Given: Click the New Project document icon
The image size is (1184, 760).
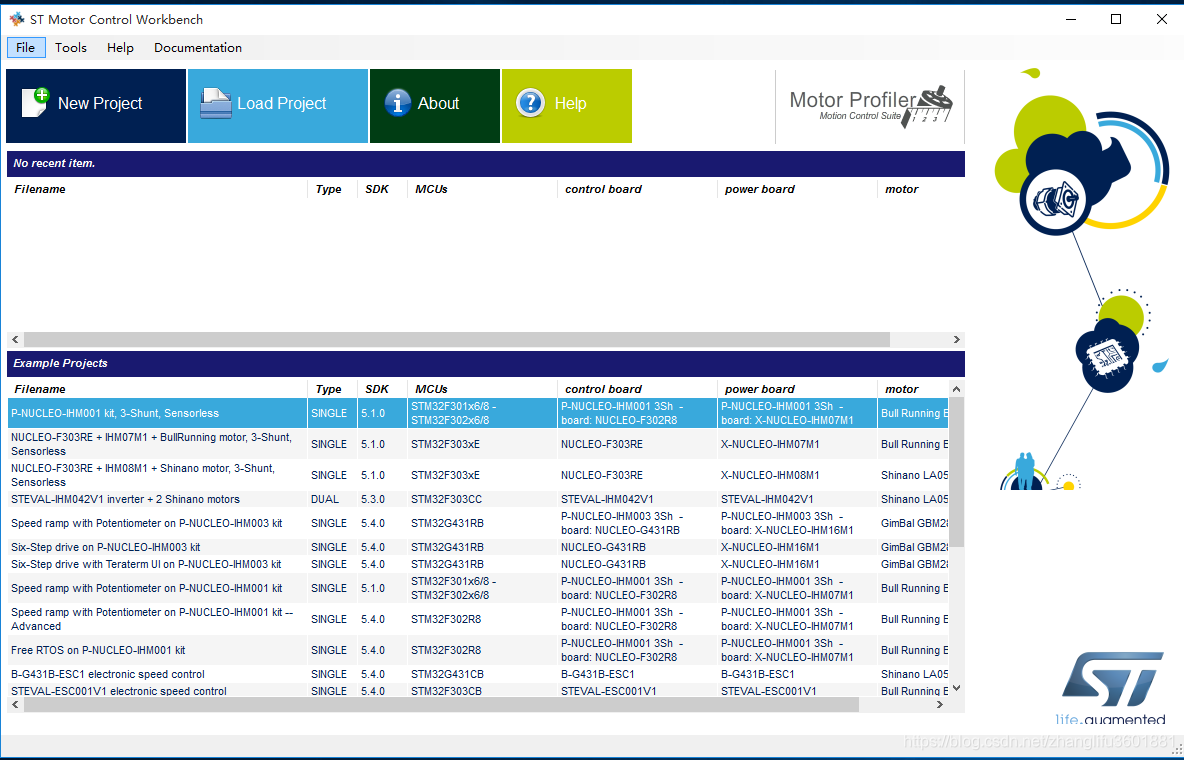Looking at the screenshot, I should coord(35,103).
